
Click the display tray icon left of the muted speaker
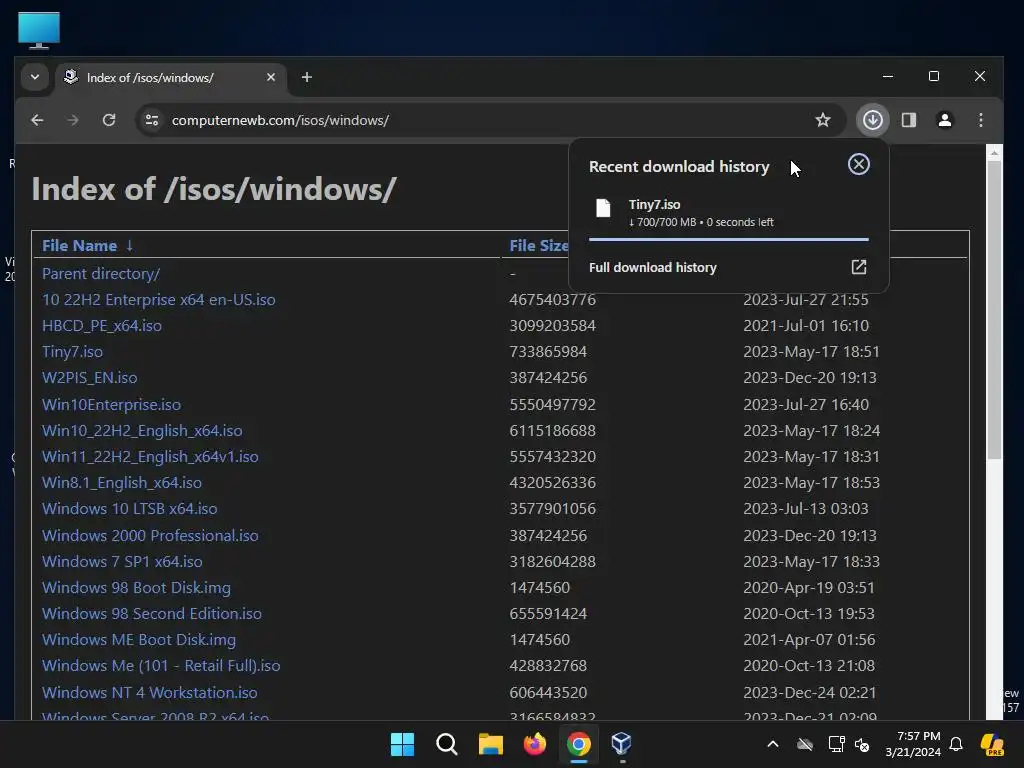tap(836, 744)
